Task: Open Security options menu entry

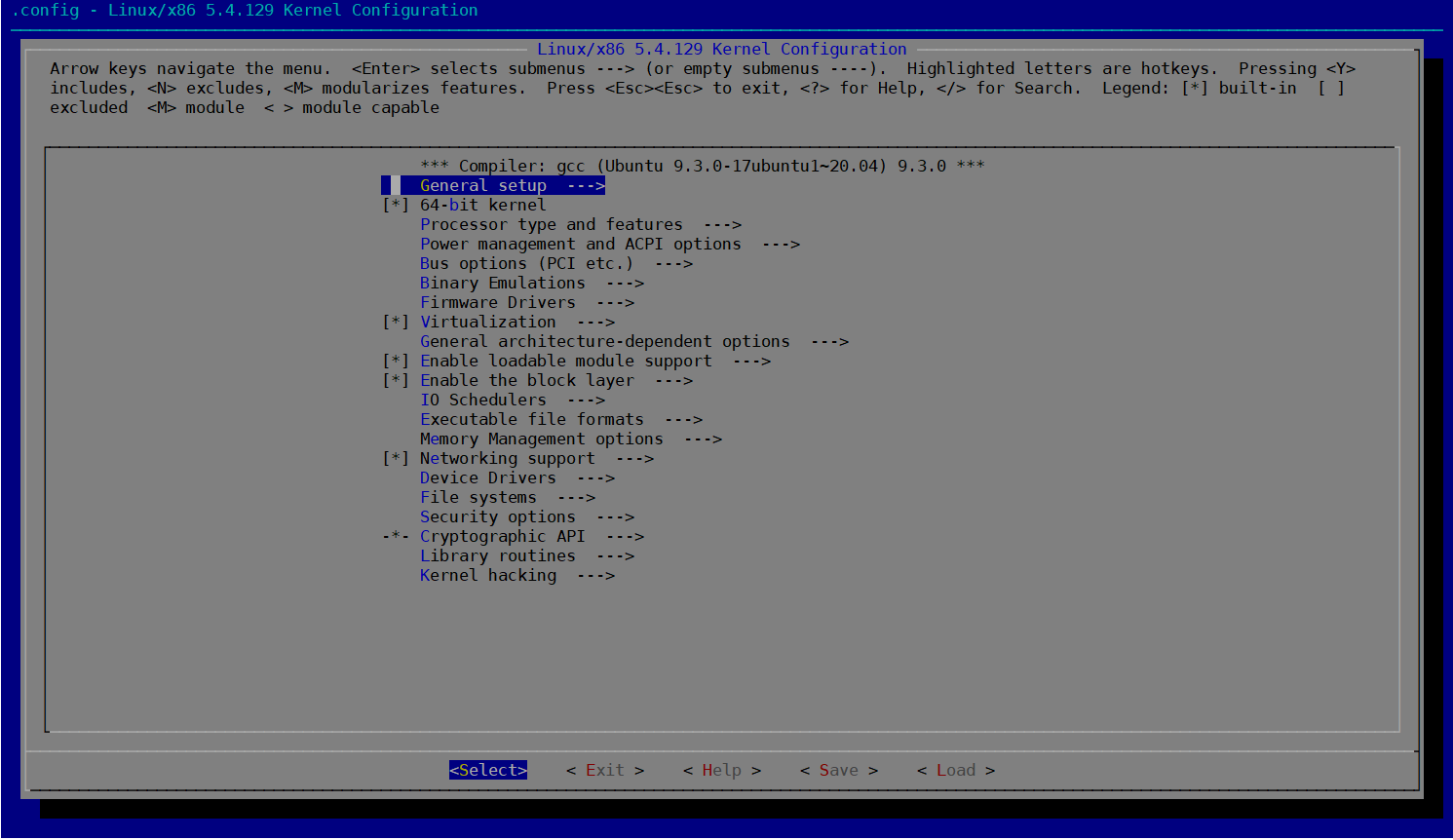Action: 497,516
